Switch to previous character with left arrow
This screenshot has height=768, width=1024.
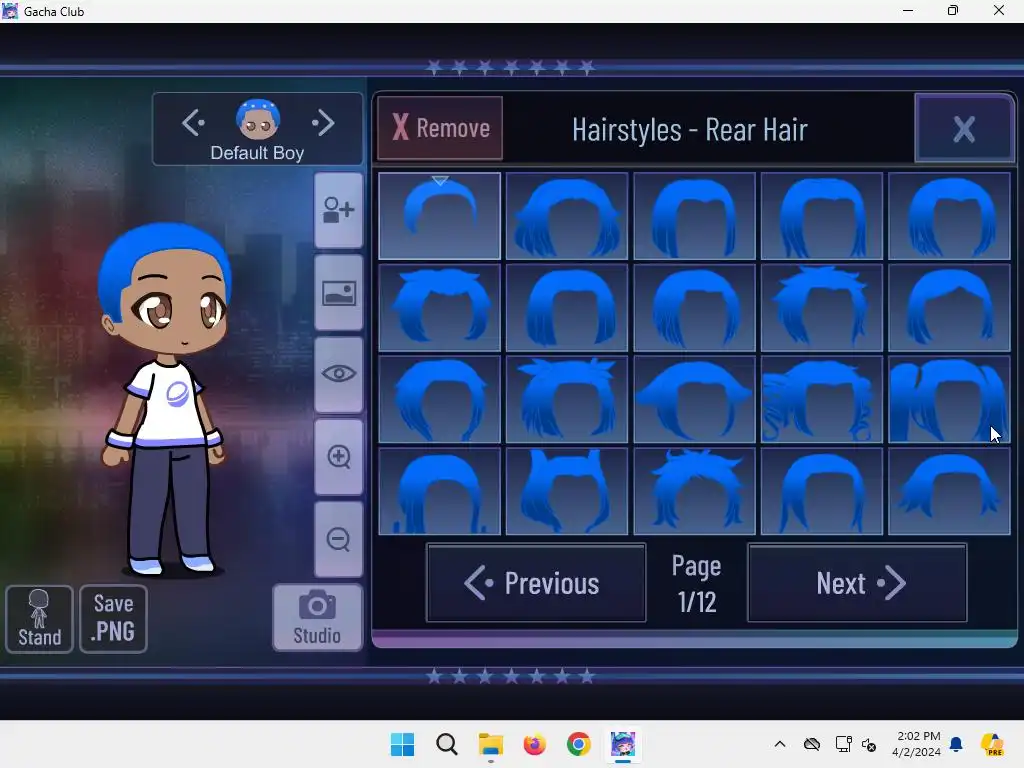click(x=193, y=123)
